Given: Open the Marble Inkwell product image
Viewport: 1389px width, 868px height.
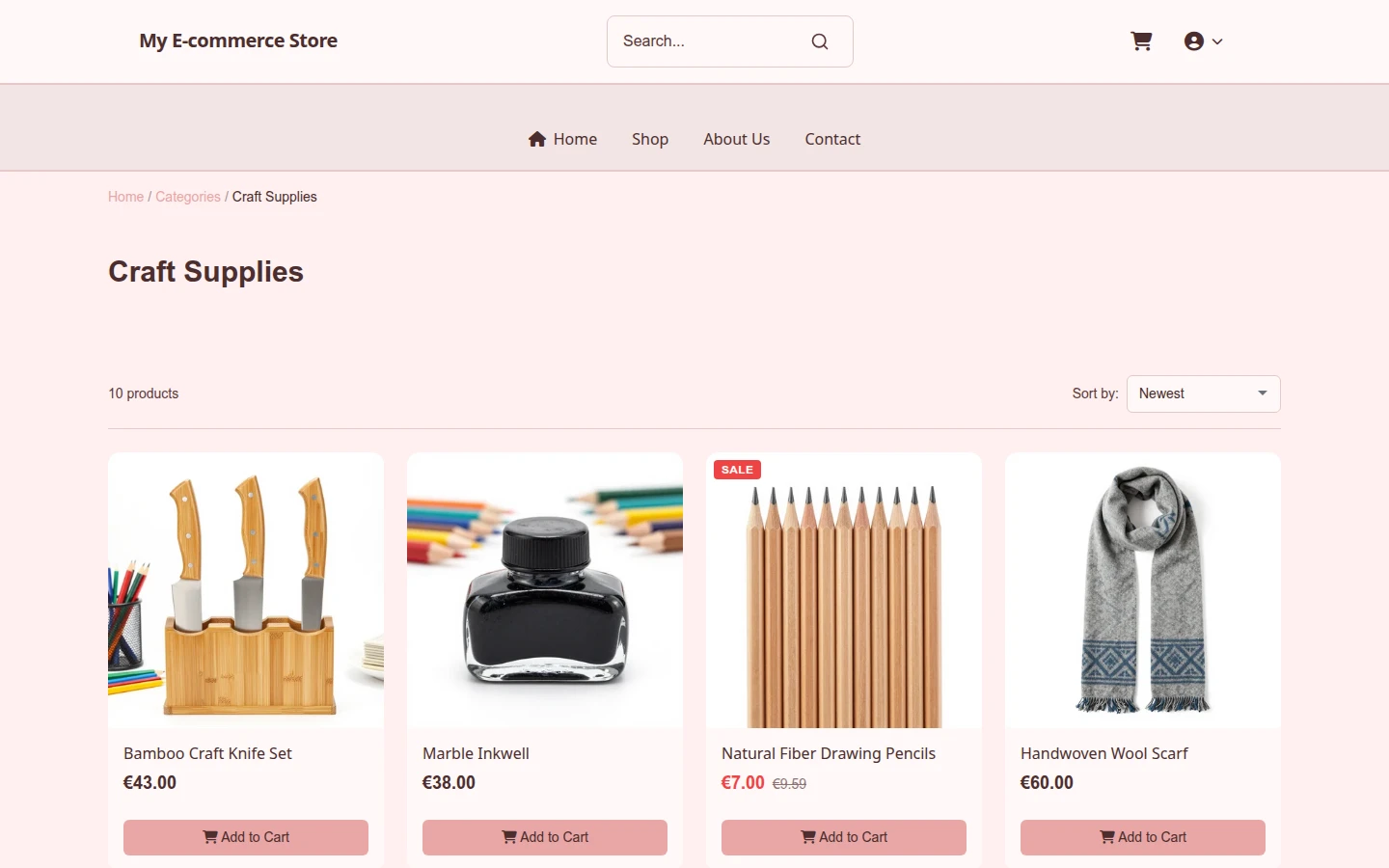Looking at the screenshot, I should (x=545, y=590).
